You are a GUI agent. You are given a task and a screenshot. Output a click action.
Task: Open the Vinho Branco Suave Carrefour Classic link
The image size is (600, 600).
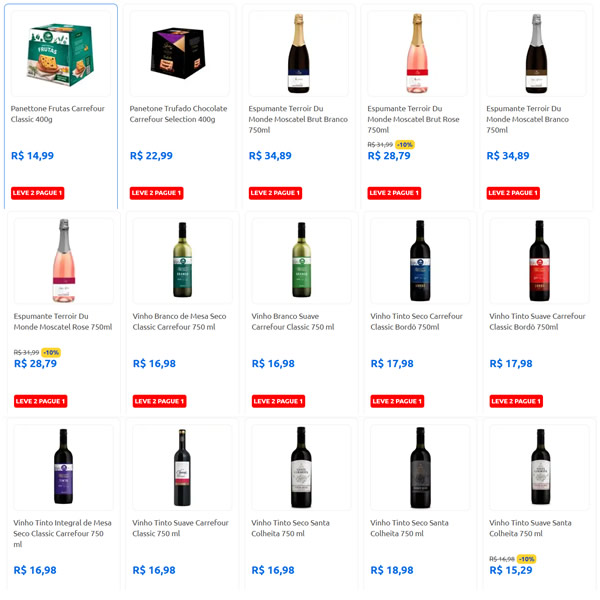(x=293, y=321)
